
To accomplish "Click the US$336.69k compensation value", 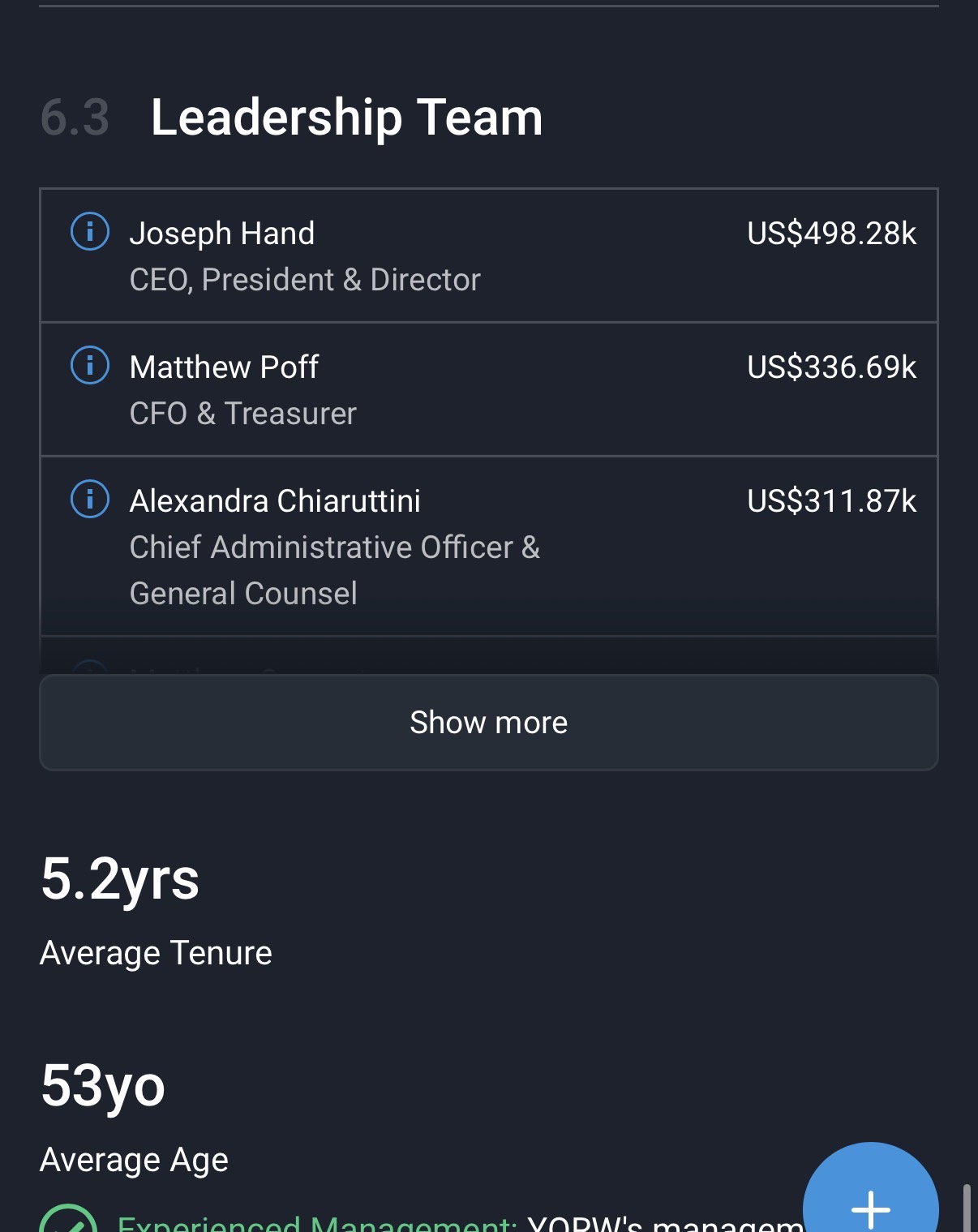I will (831, 367).
